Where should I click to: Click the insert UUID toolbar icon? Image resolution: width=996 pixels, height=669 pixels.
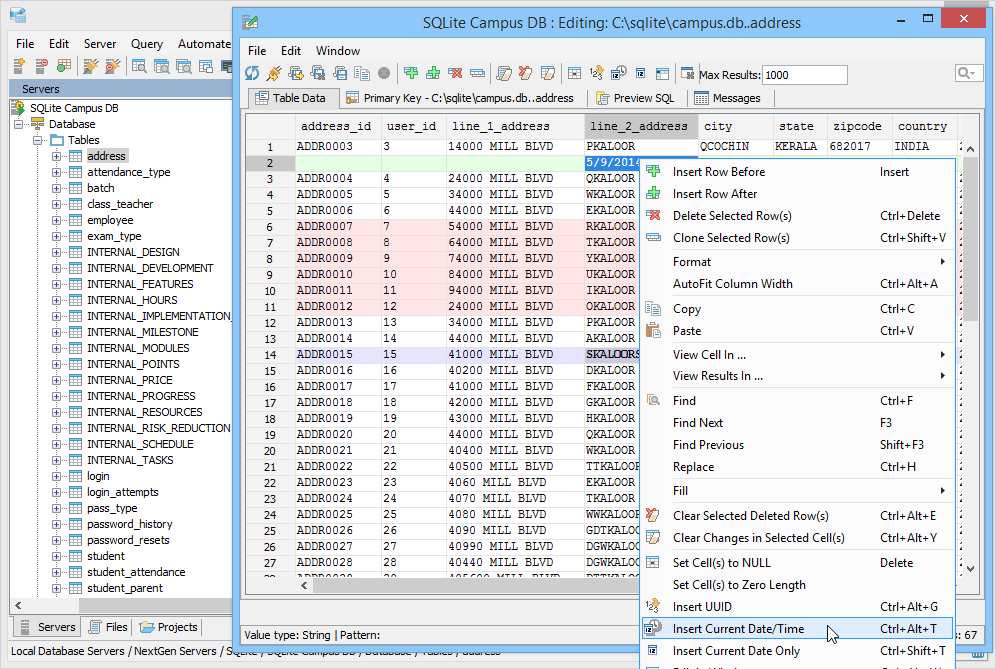pos(596,74)
